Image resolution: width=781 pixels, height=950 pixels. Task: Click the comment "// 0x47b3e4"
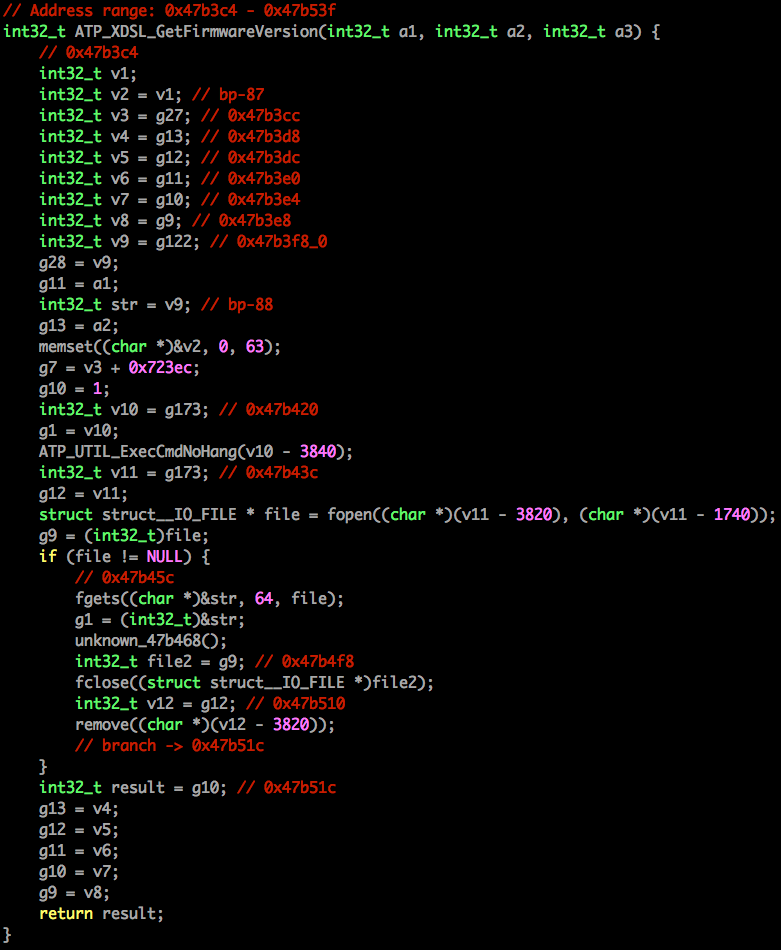coord(250,199)
